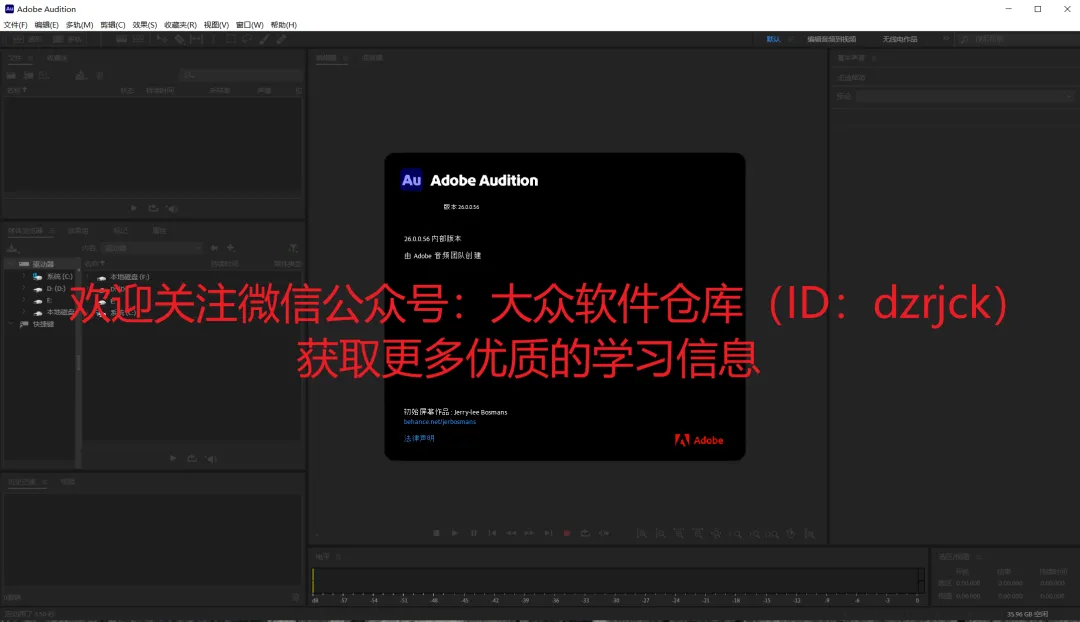Open the 多轨(M) menu
Screen dimensions: 1080x622
[79, 25]
